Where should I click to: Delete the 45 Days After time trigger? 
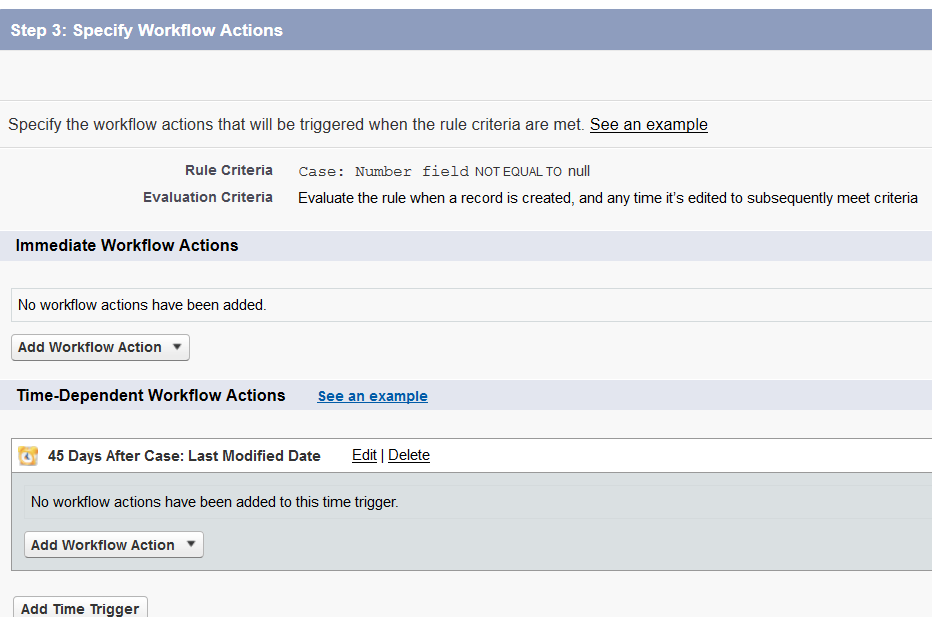[409, 455]
